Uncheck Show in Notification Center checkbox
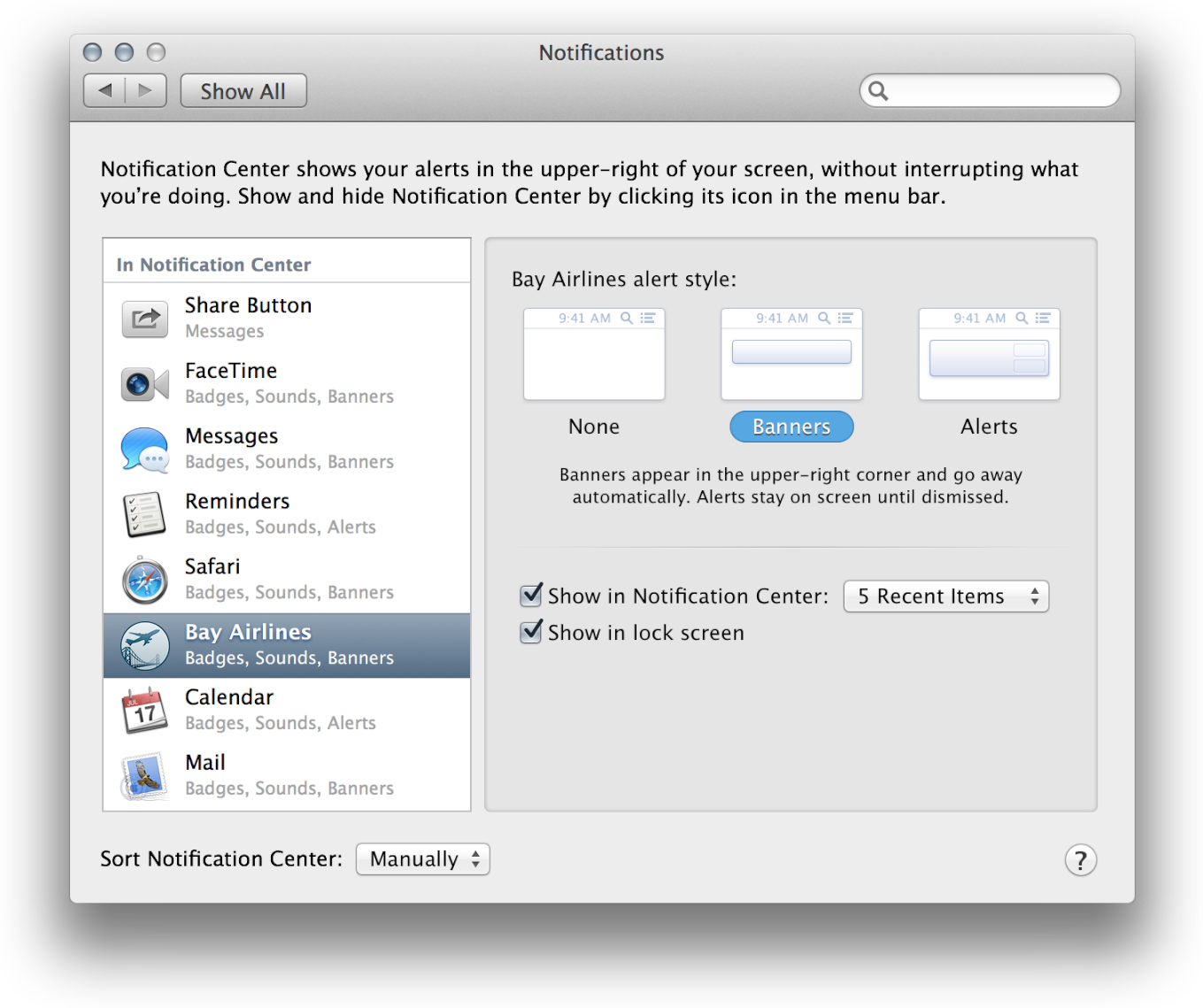This screenshot has height=1008, width=1203. tap(531, 596)
